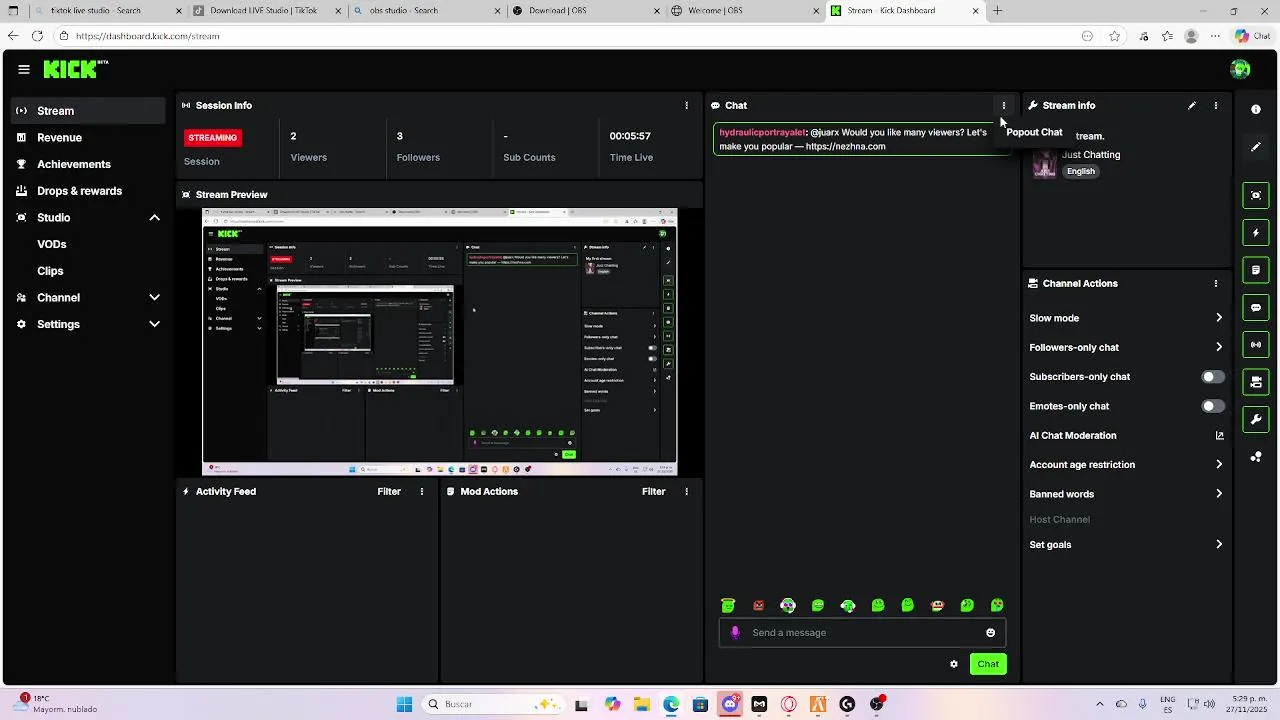Toggle the broadcast signal widget icon

click(x=1256, y=345)
